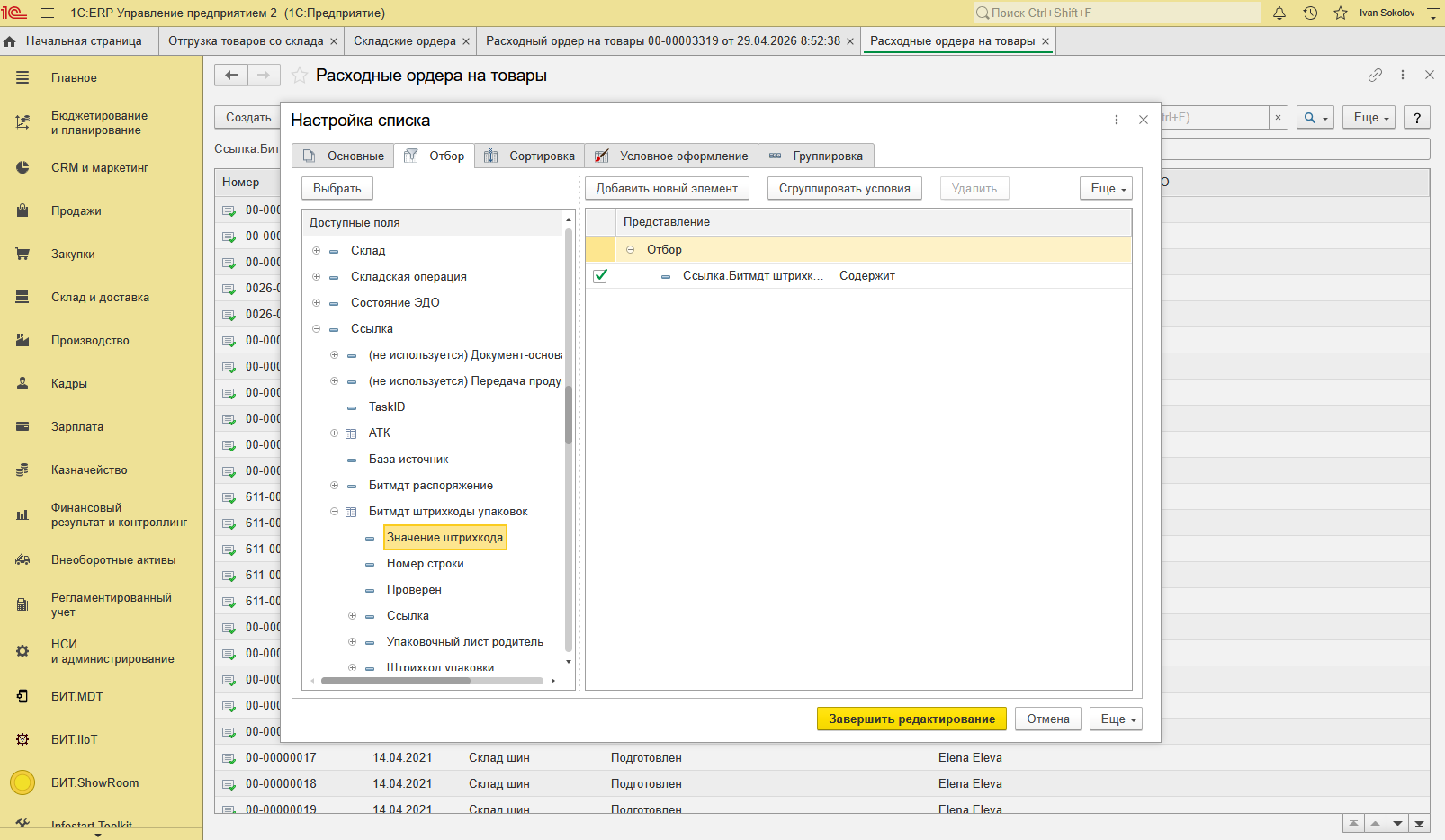The image size is (1445, 840).
Task: Open CRM и маркетинг section
Action: tap(101, 168)
